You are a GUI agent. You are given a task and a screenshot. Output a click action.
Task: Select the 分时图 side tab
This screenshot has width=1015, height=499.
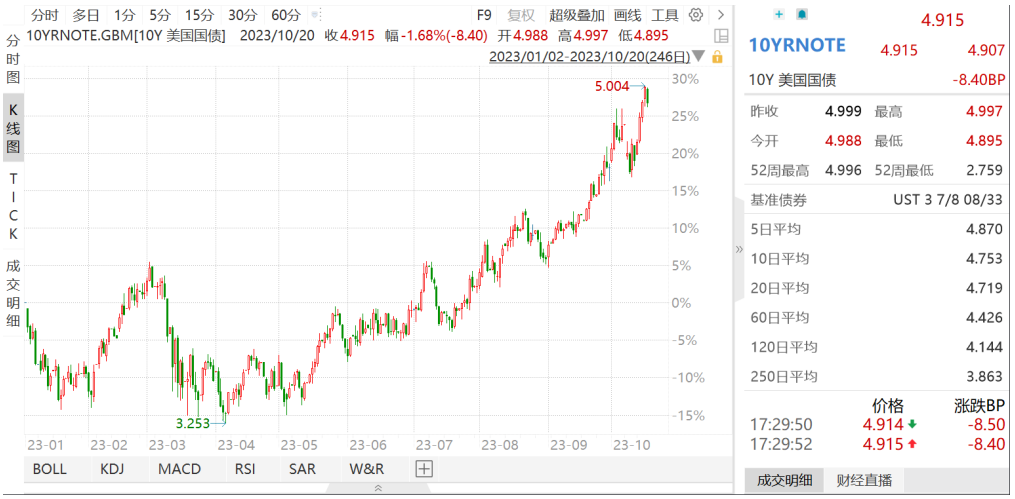[13, 58]
